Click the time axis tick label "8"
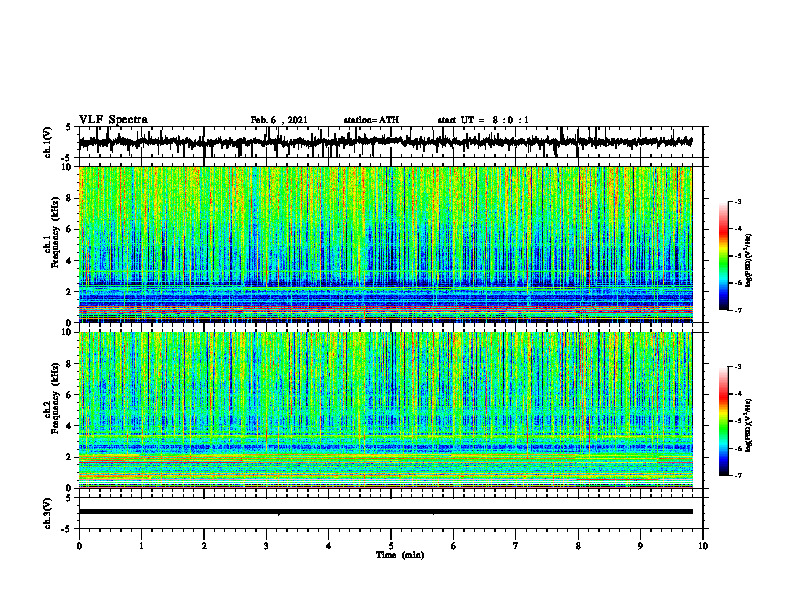 point(578,546)
